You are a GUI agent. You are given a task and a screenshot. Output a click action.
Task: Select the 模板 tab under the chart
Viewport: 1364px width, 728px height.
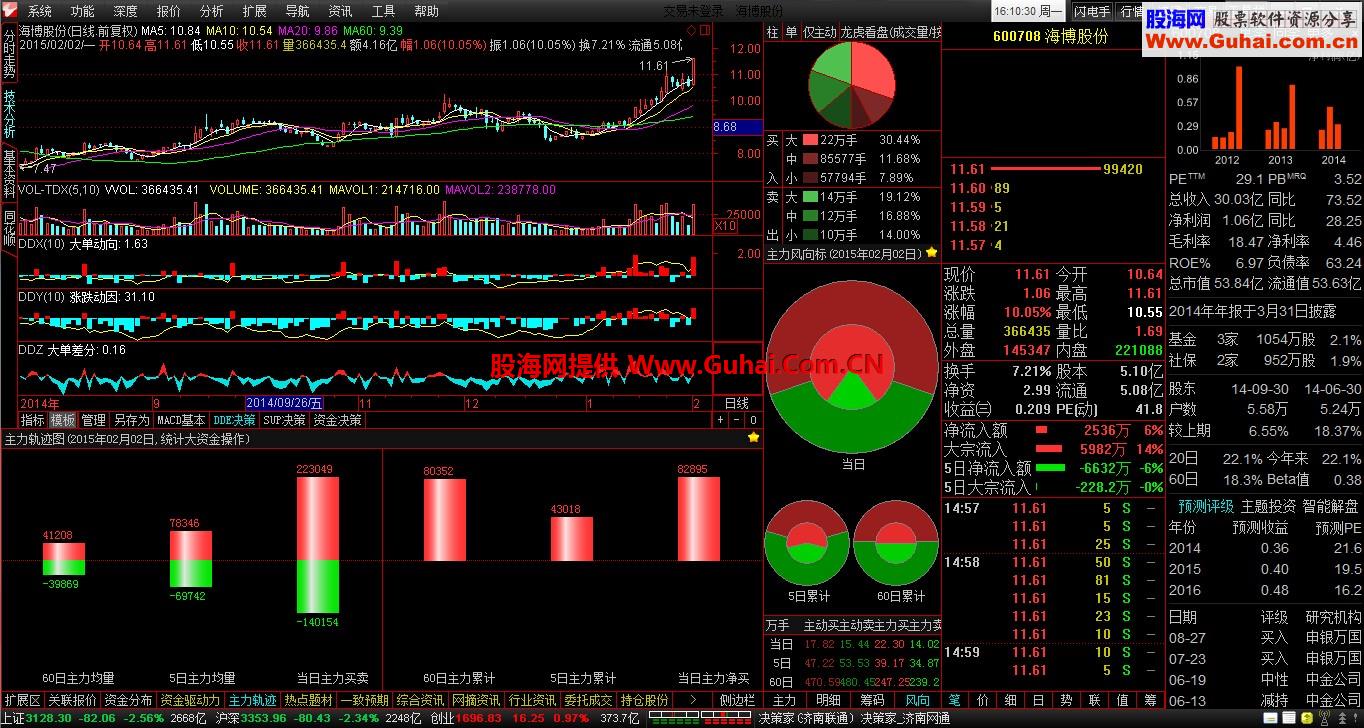click(62, 421)
